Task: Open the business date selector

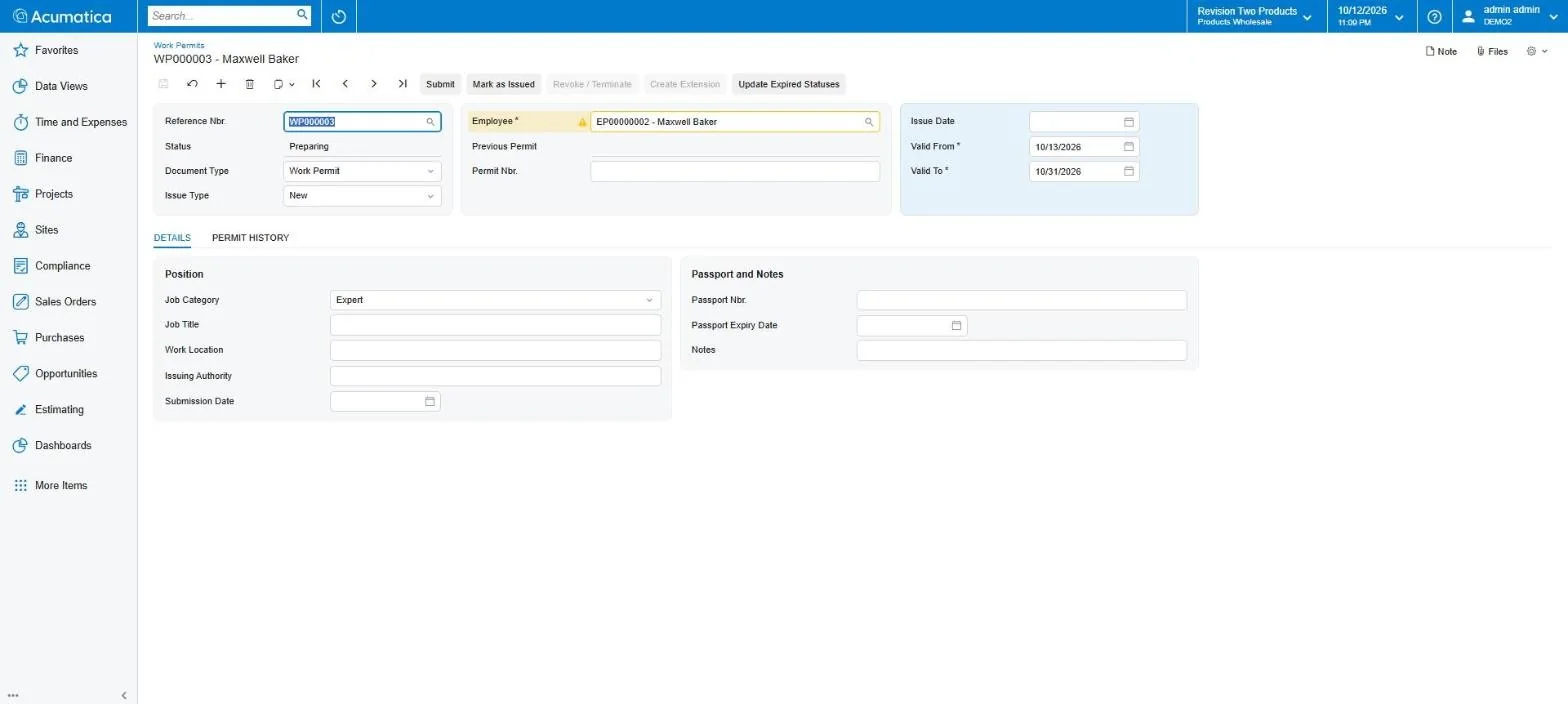Action: [x=1371, y=16]
